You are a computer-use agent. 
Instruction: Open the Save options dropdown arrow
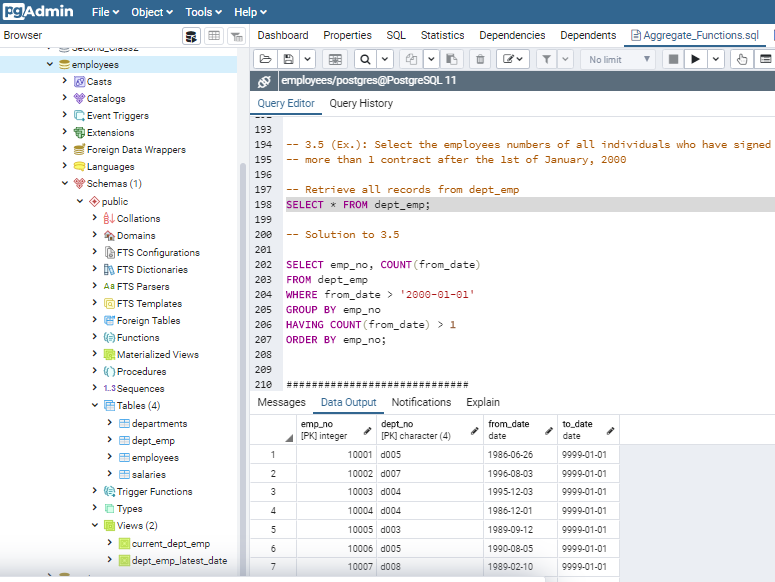coord(307,60)
